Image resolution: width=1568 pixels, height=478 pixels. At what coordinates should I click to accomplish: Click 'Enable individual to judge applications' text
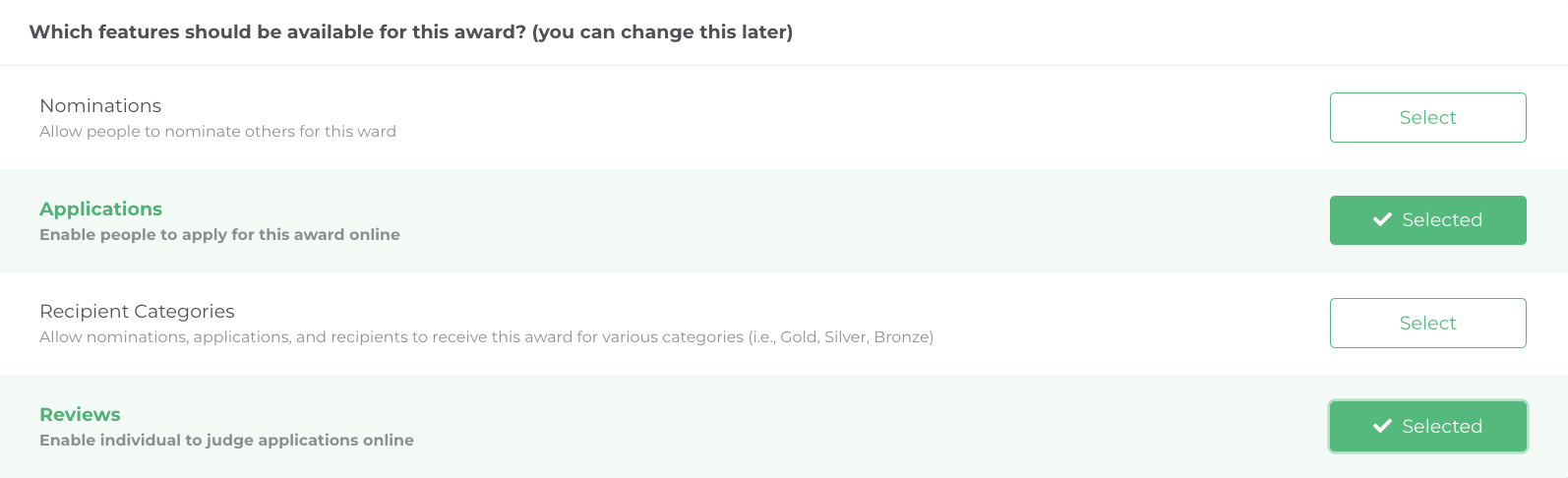[226, 441]
